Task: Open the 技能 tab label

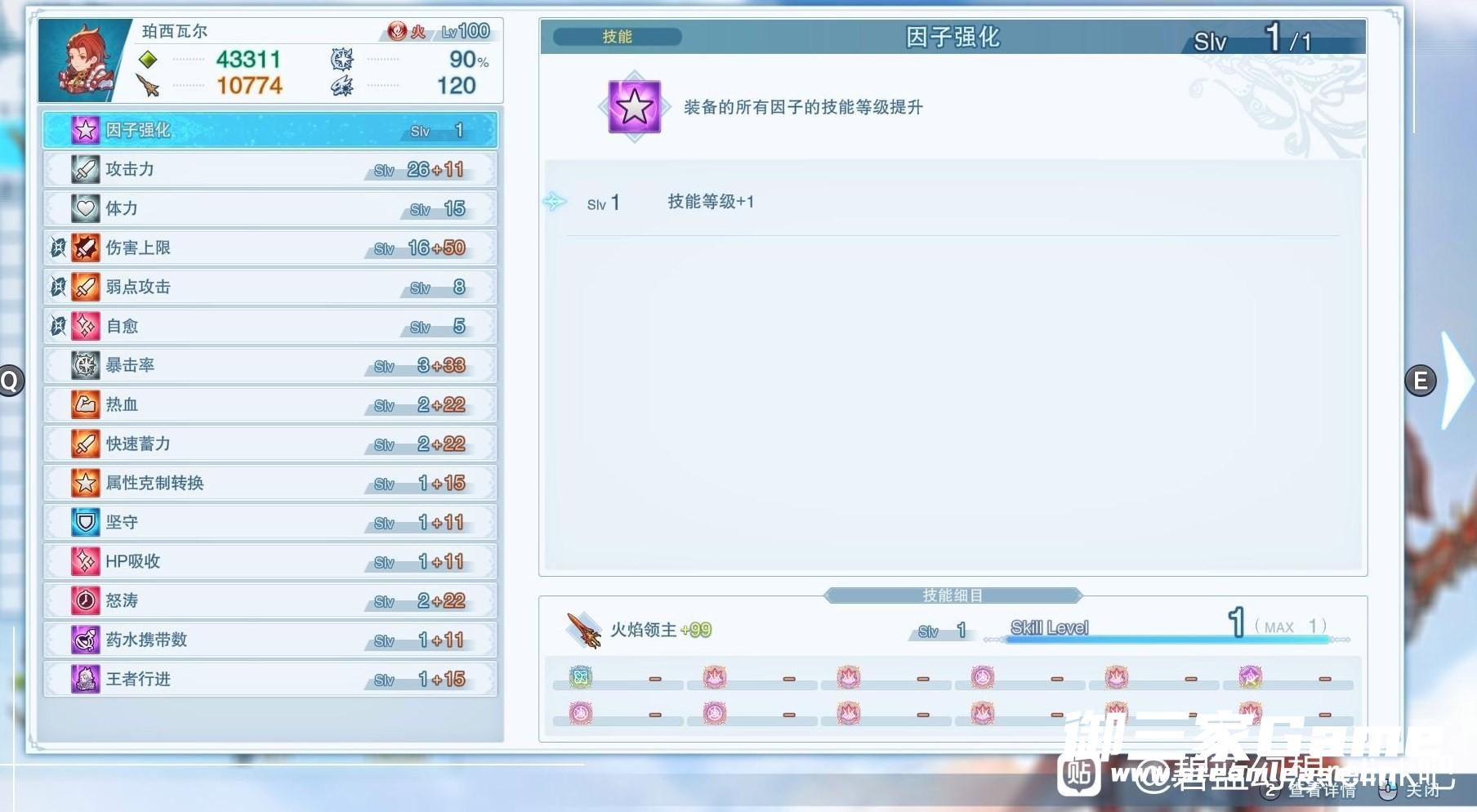Action: [617, 37]
